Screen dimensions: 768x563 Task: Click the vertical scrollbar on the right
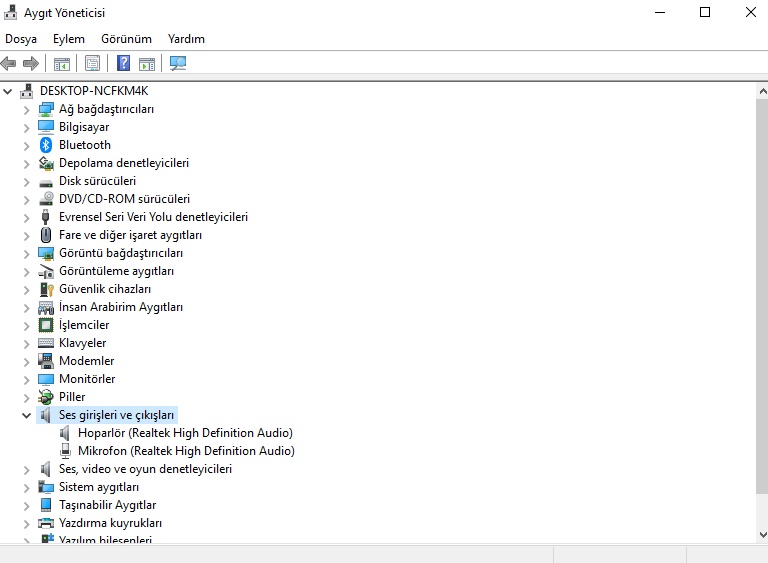759,300
